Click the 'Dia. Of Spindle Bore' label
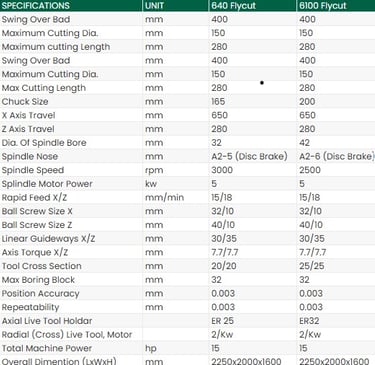This screenshot has height=365, width=375. [44, 143]
